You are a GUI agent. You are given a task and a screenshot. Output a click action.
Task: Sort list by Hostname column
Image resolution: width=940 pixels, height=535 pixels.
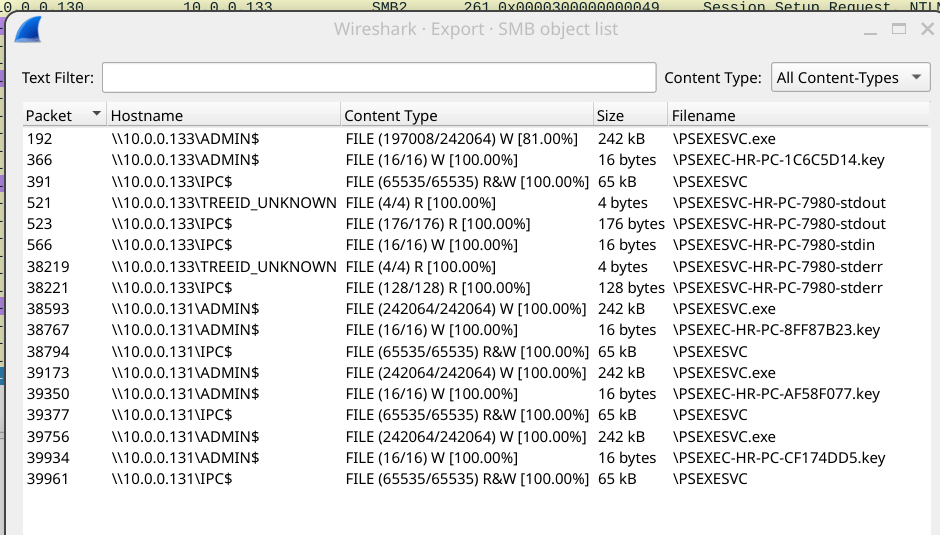[223, 115]
